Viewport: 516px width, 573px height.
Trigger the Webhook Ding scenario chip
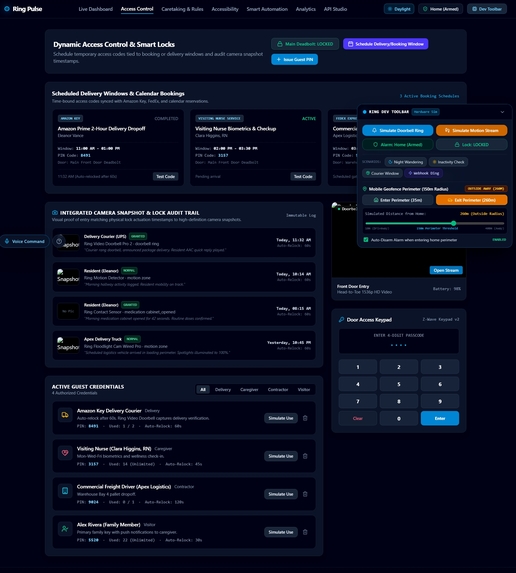pyautogui.click(x=424, y=173)
